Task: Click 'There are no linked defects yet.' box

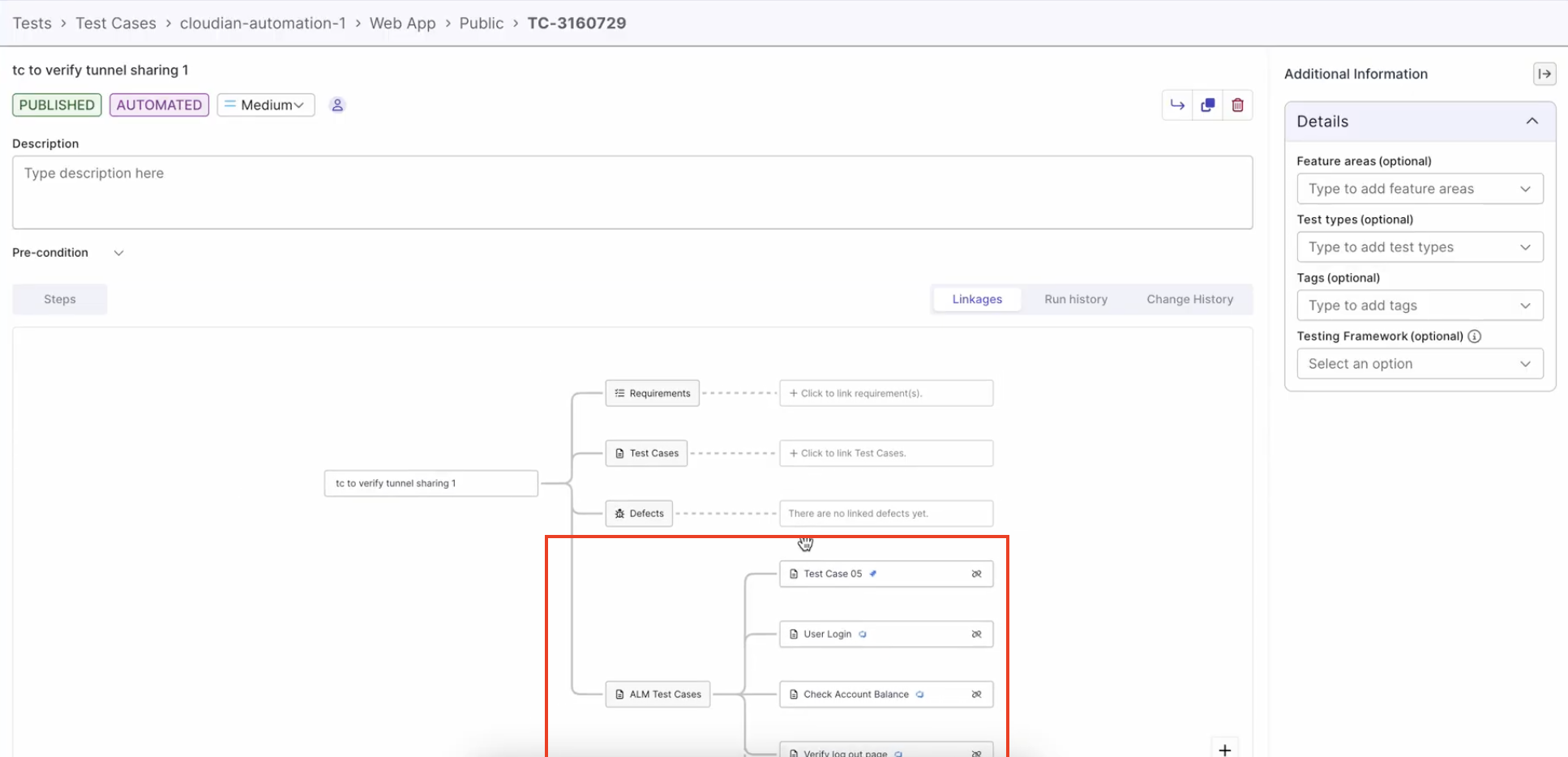Action: (x=886, y=513)
